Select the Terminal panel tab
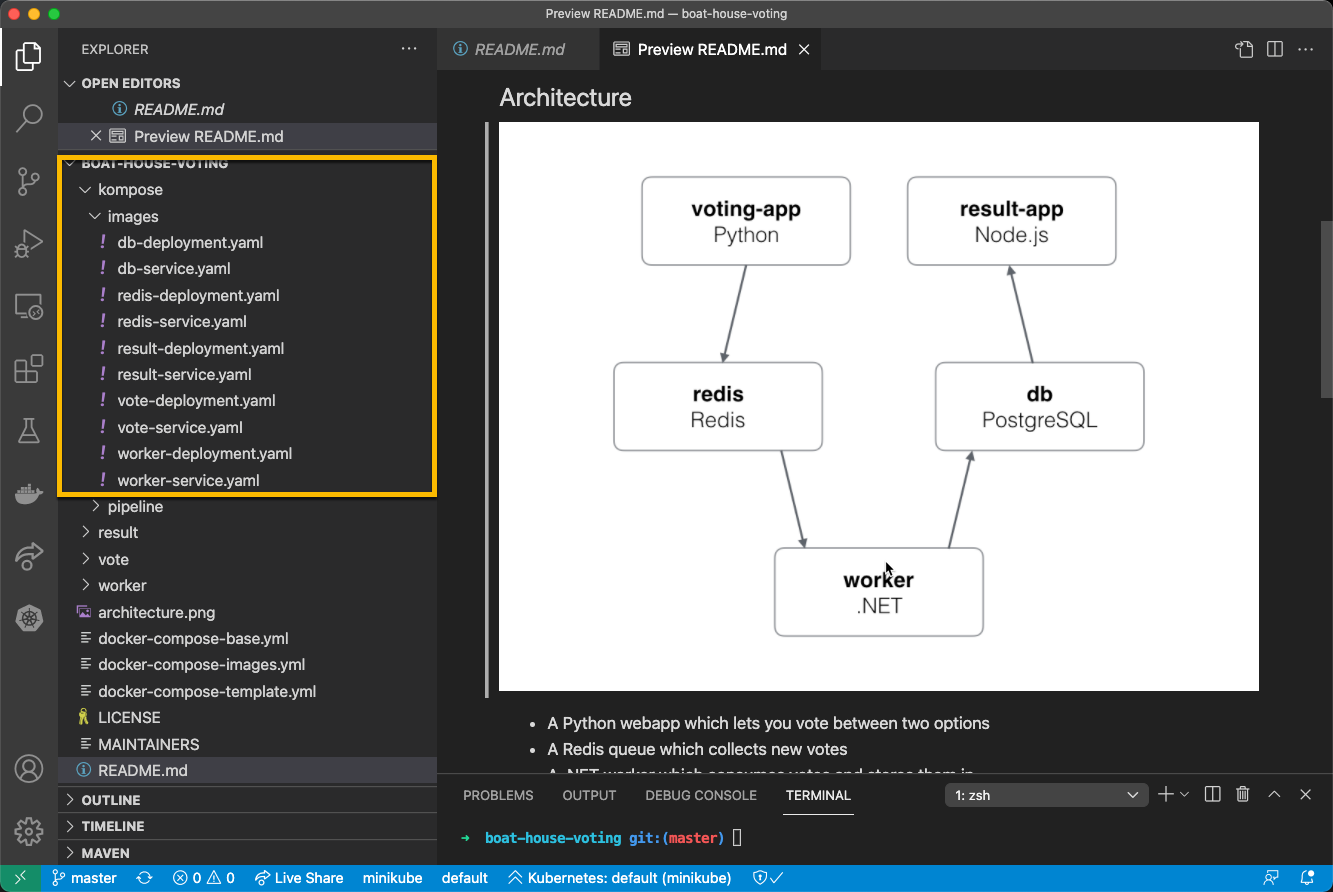Image resolution: width=1333 pixels, height=892 pixels. (818, 795)
